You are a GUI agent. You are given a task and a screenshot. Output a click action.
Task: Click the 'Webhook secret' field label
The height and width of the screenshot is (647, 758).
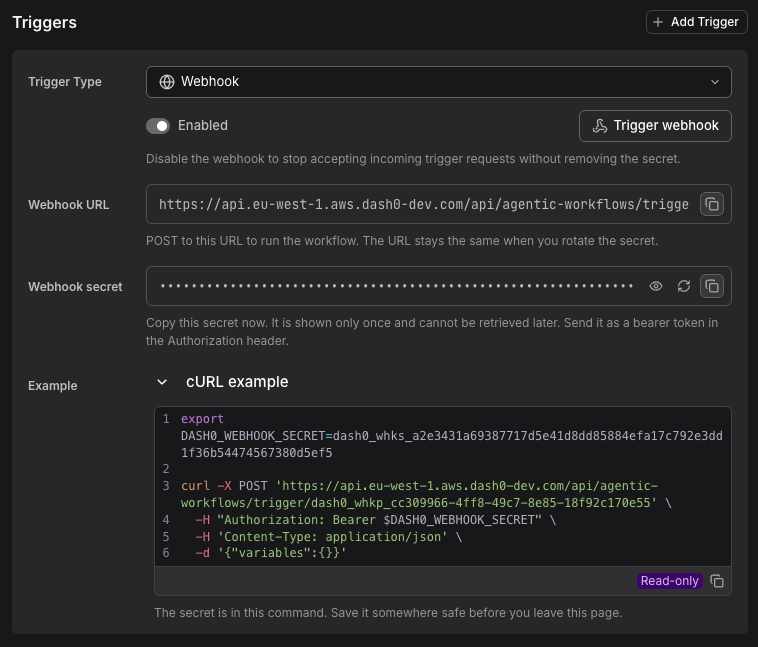coord(75,287)
